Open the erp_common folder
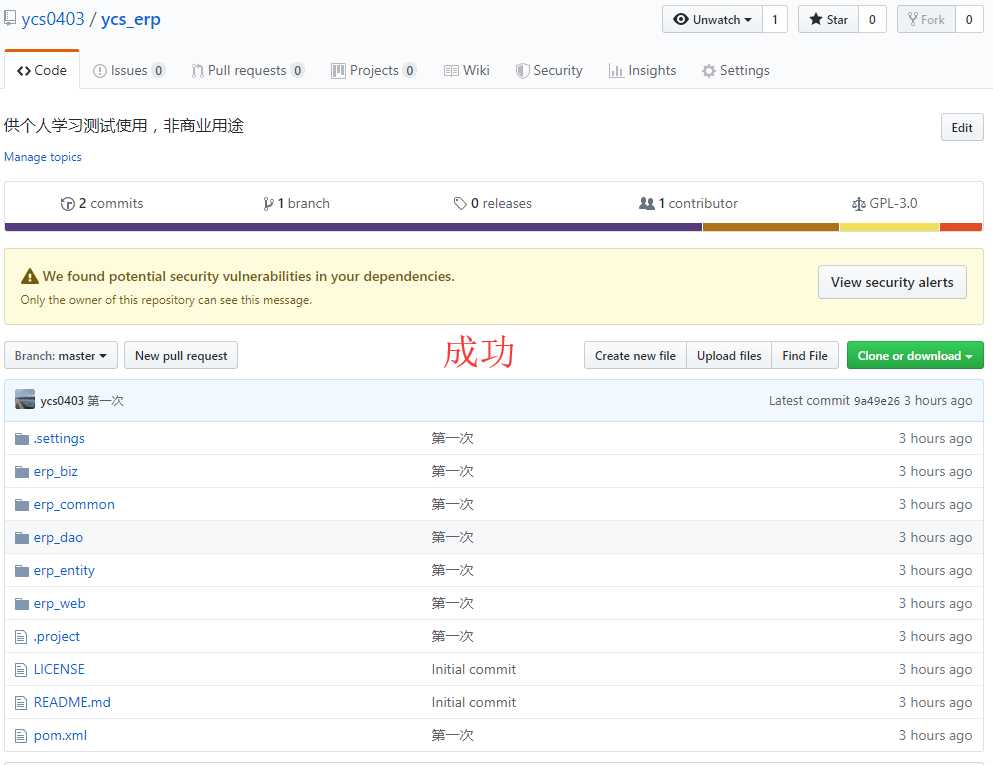Viewport: 993px width, 765px height. 74,504
